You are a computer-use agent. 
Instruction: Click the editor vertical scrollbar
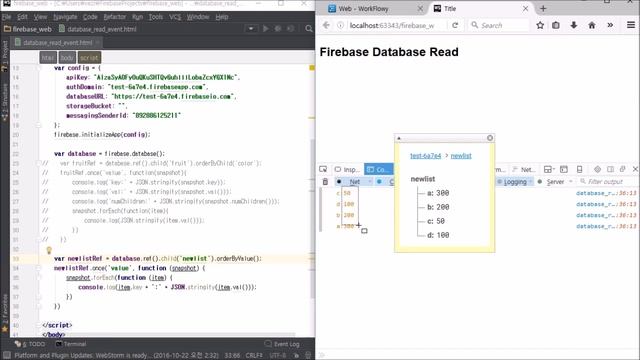click(313, 220)
